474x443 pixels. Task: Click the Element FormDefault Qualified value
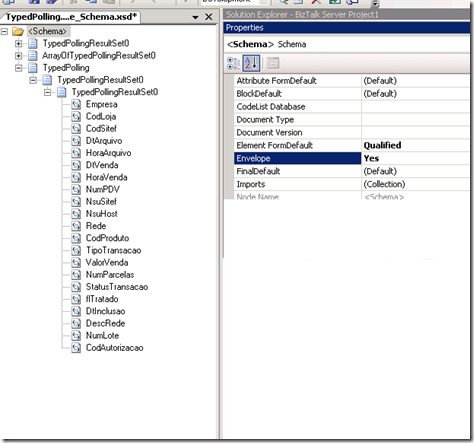pyautogui.click(x=382, y=145)
